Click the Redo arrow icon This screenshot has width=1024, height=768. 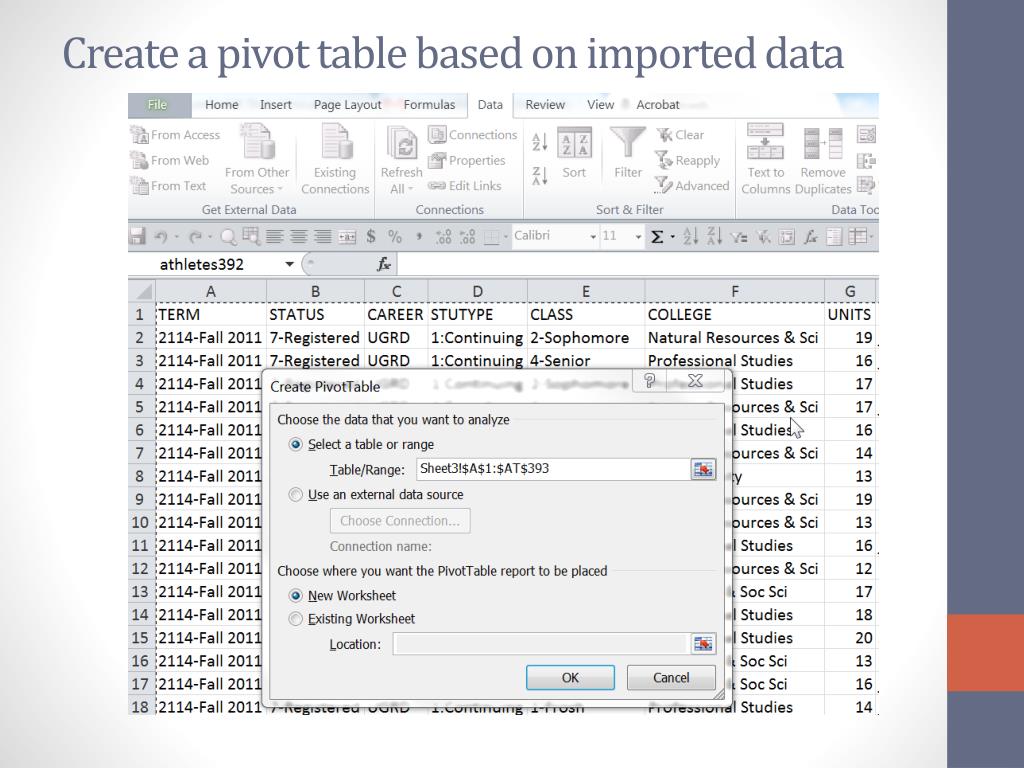[x=195, y=237]
